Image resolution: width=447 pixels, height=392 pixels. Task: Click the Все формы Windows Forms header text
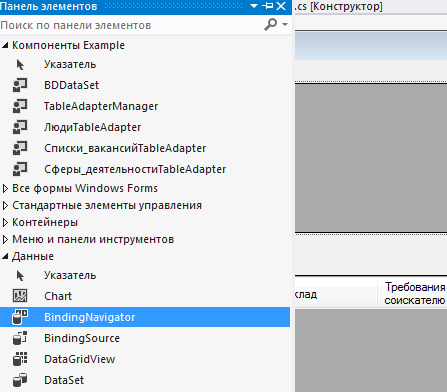85,188
